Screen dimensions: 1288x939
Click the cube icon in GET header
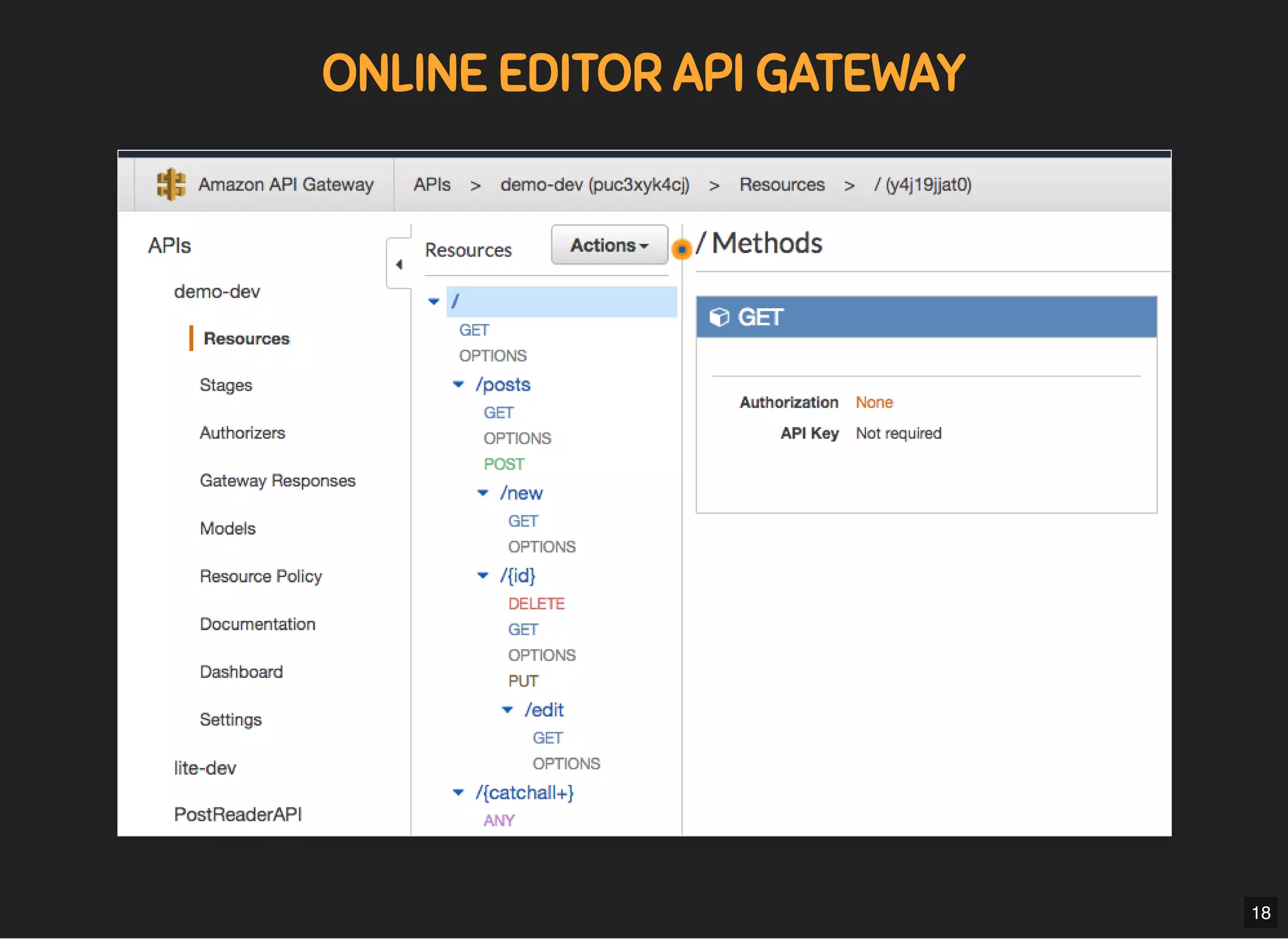[x=719, y=317]
